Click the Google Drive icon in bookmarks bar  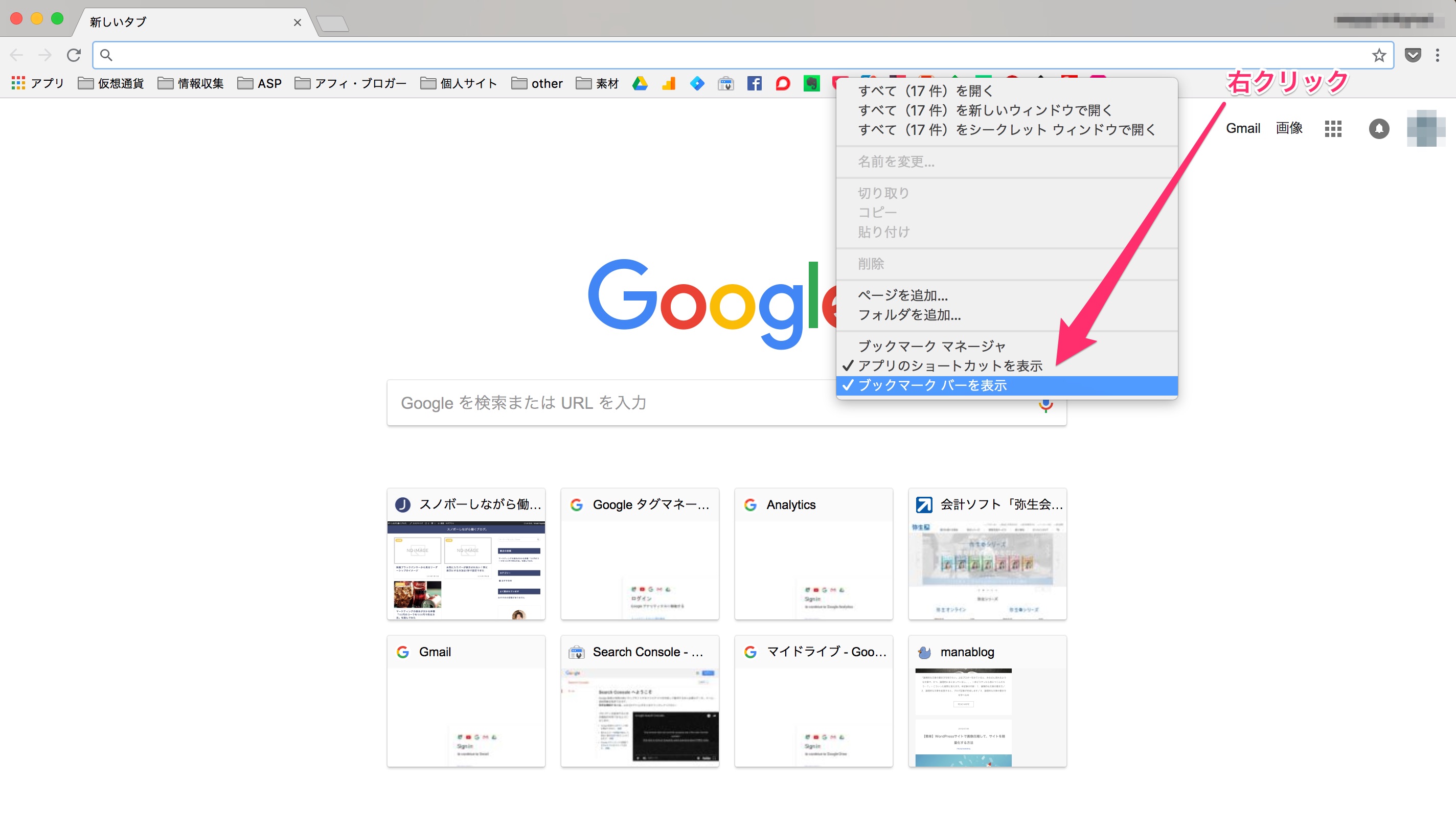[x=639, y=83]
